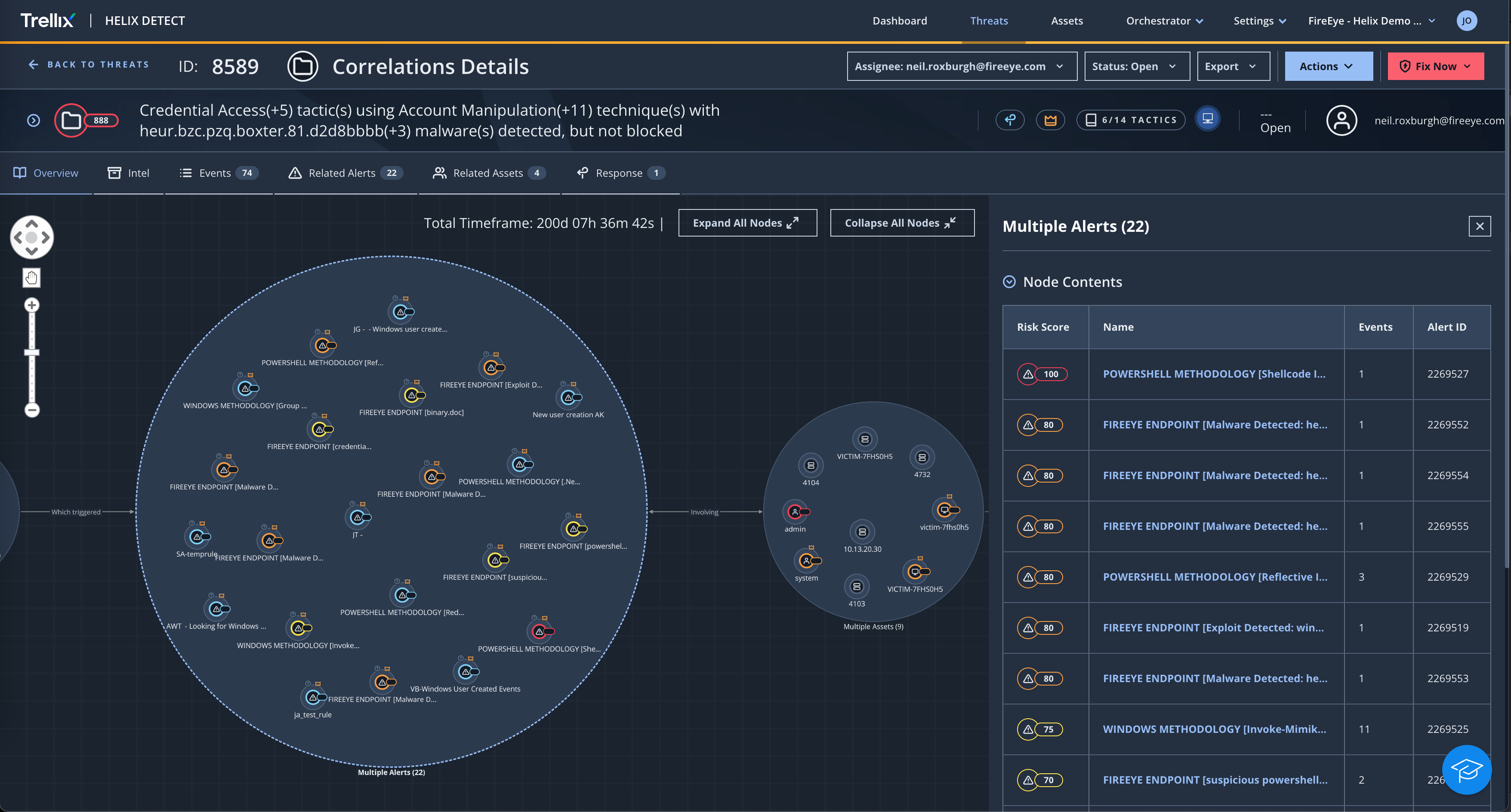This screenshot has width=1511, height=812.
Task: Open the Assignee dropdown
Action: pos(962,66)
